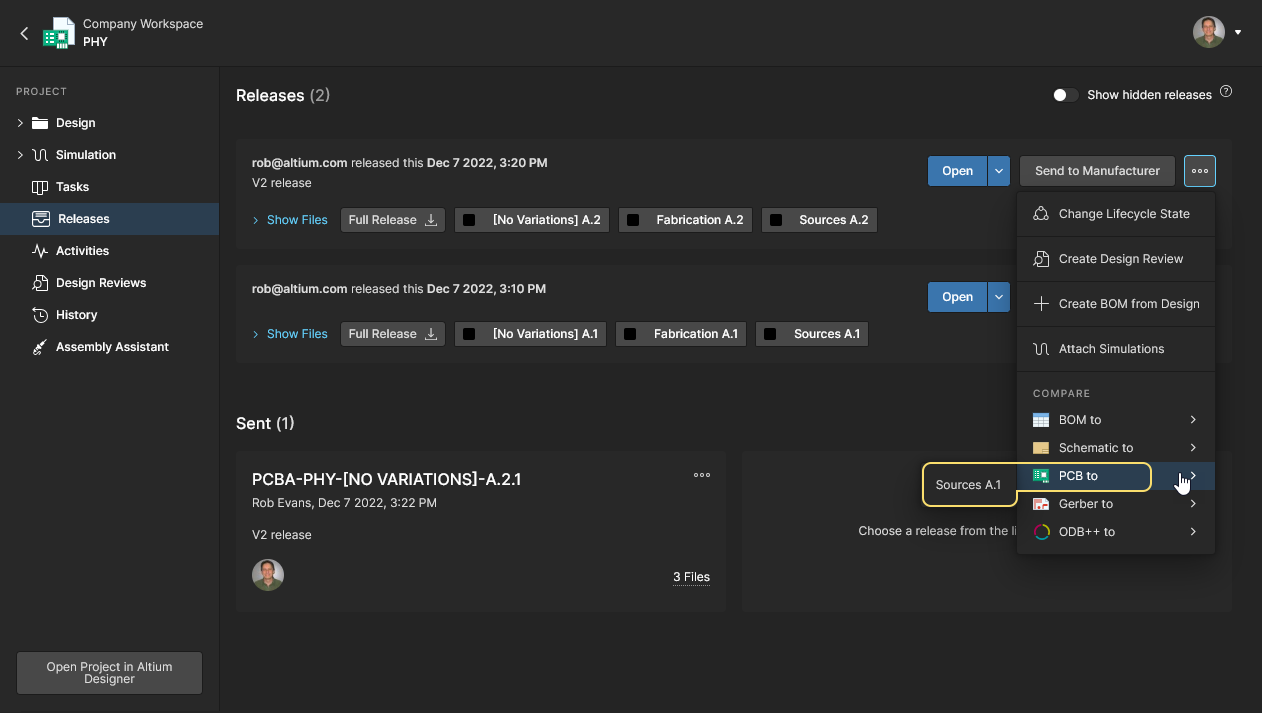Click the Activities pulse icon
The image size is (1262, 713).
click(40, 251)
